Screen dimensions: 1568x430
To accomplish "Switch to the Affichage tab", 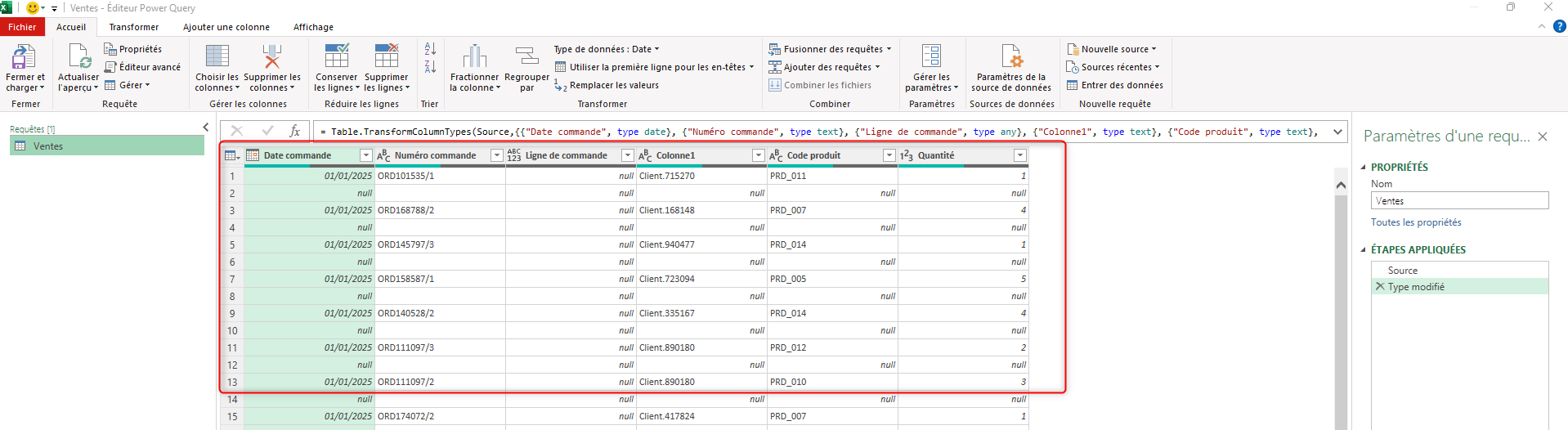I will click(313, 27).
